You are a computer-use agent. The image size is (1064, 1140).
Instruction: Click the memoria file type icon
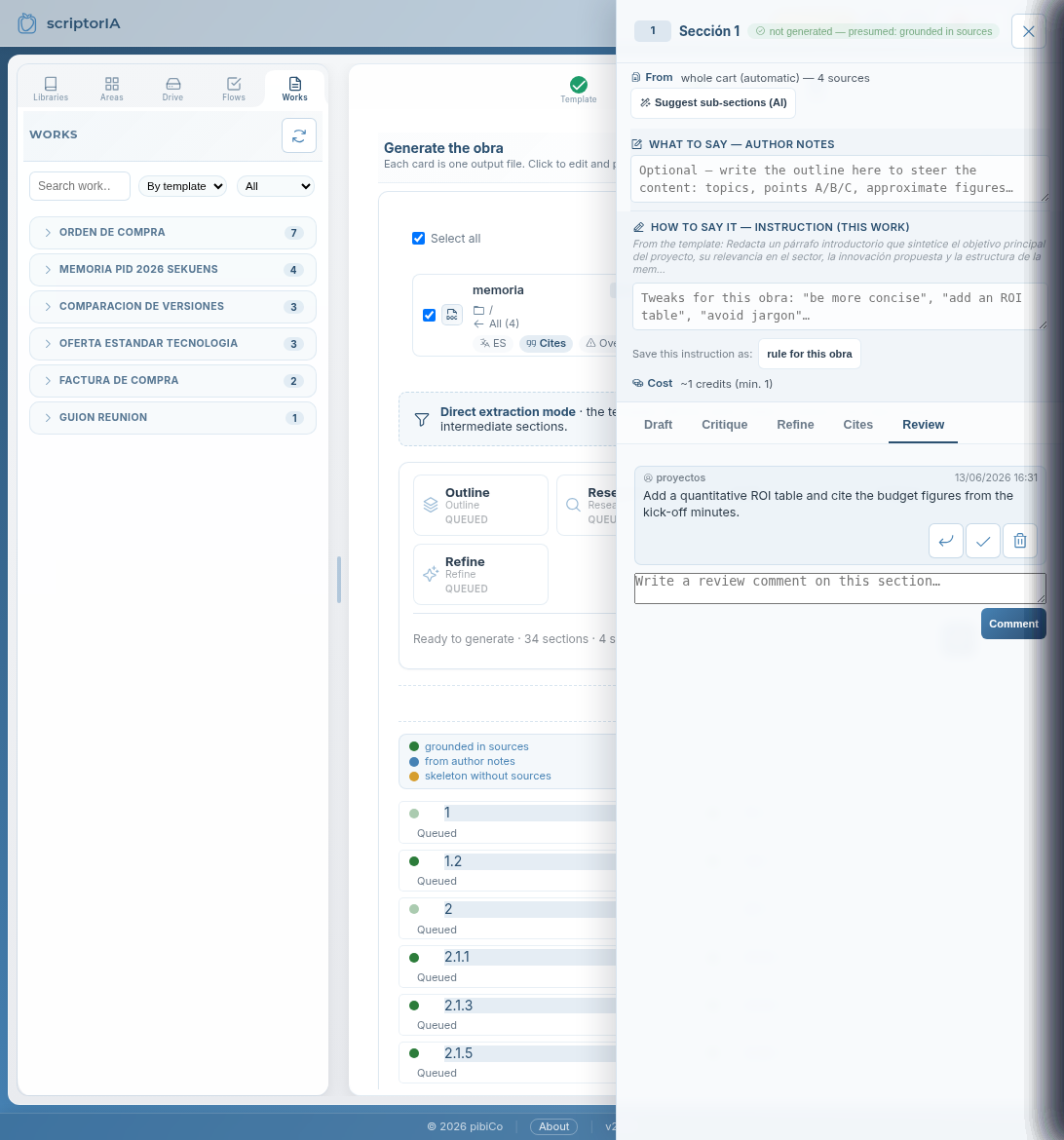tap(452, 315)
